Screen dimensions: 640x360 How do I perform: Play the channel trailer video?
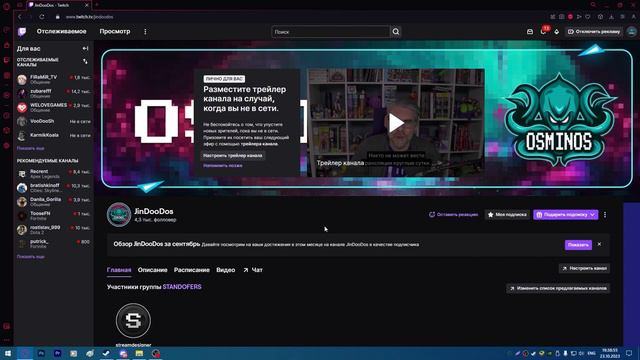(396, 123)
